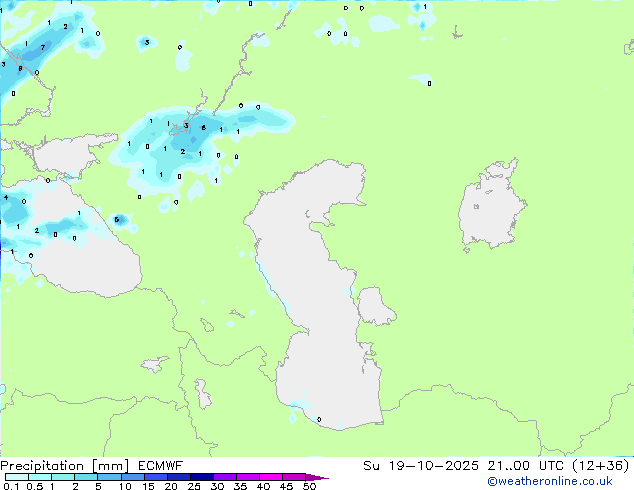Pick the legend swatch between 35 and 40
634x490 pixels.
[x=247, y=477]
